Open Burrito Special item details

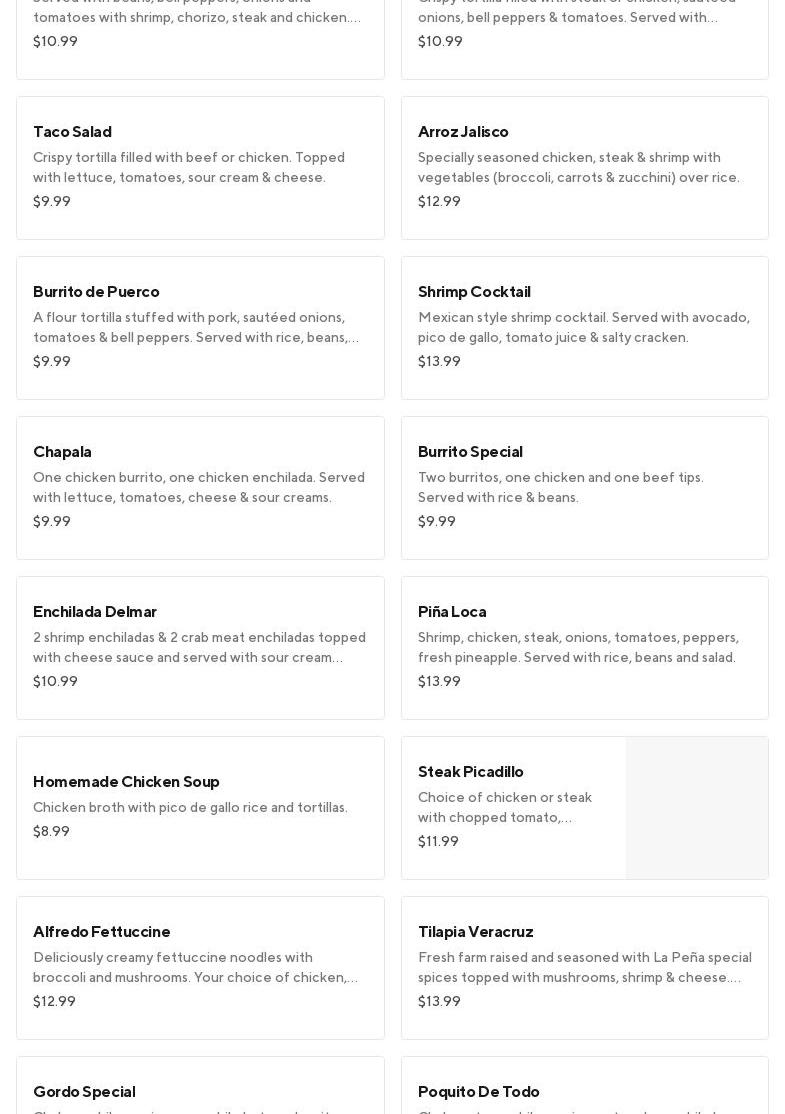pos(584,487)
